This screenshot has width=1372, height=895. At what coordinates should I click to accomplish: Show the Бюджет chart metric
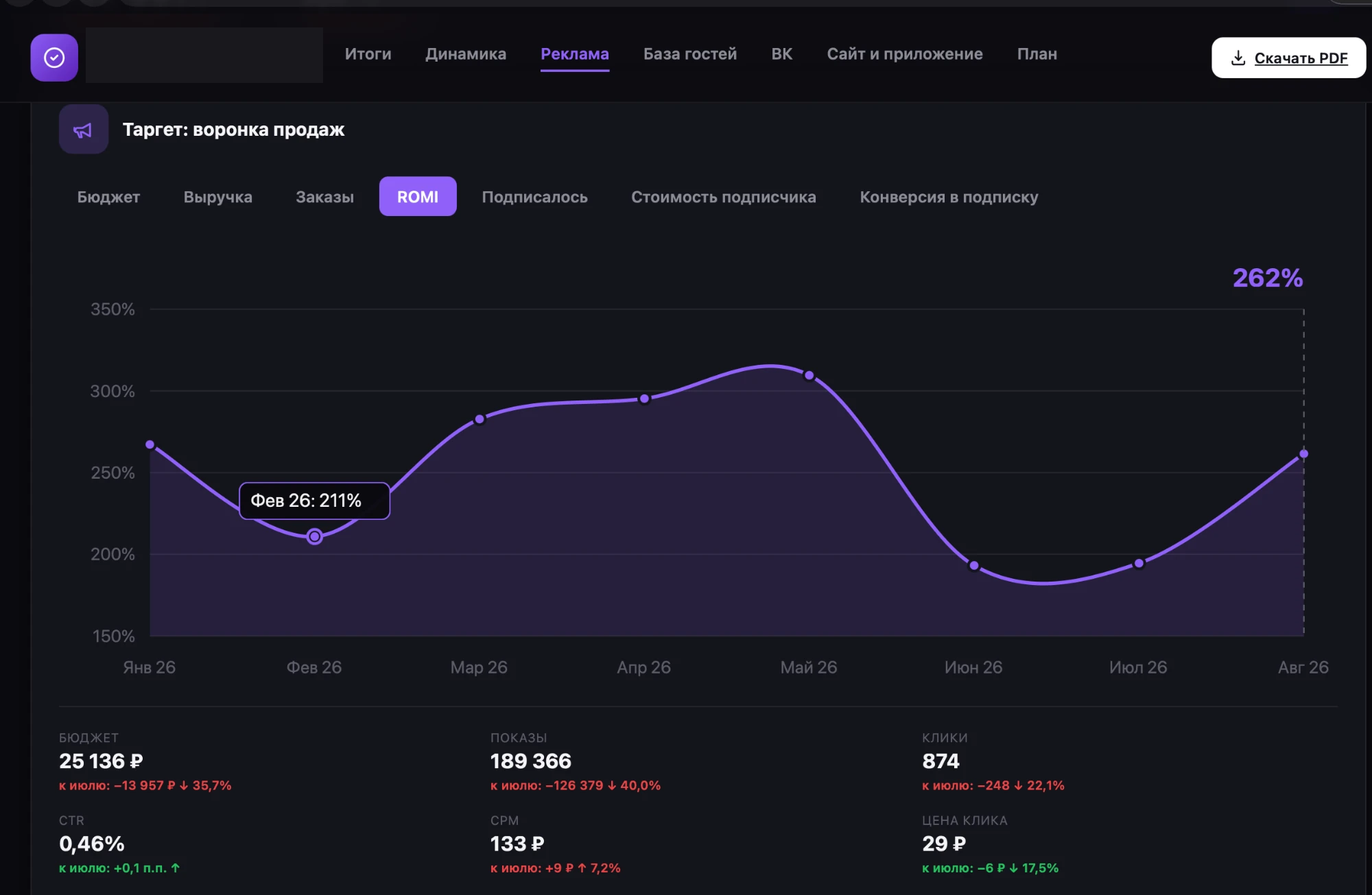(x=108, y=197)
